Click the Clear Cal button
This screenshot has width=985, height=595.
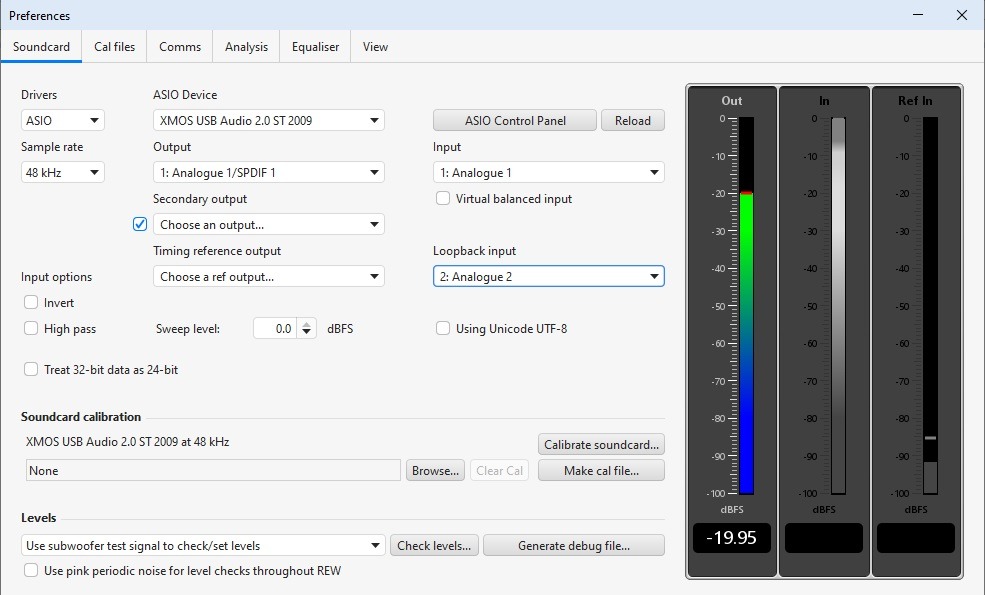pos(499,471)
